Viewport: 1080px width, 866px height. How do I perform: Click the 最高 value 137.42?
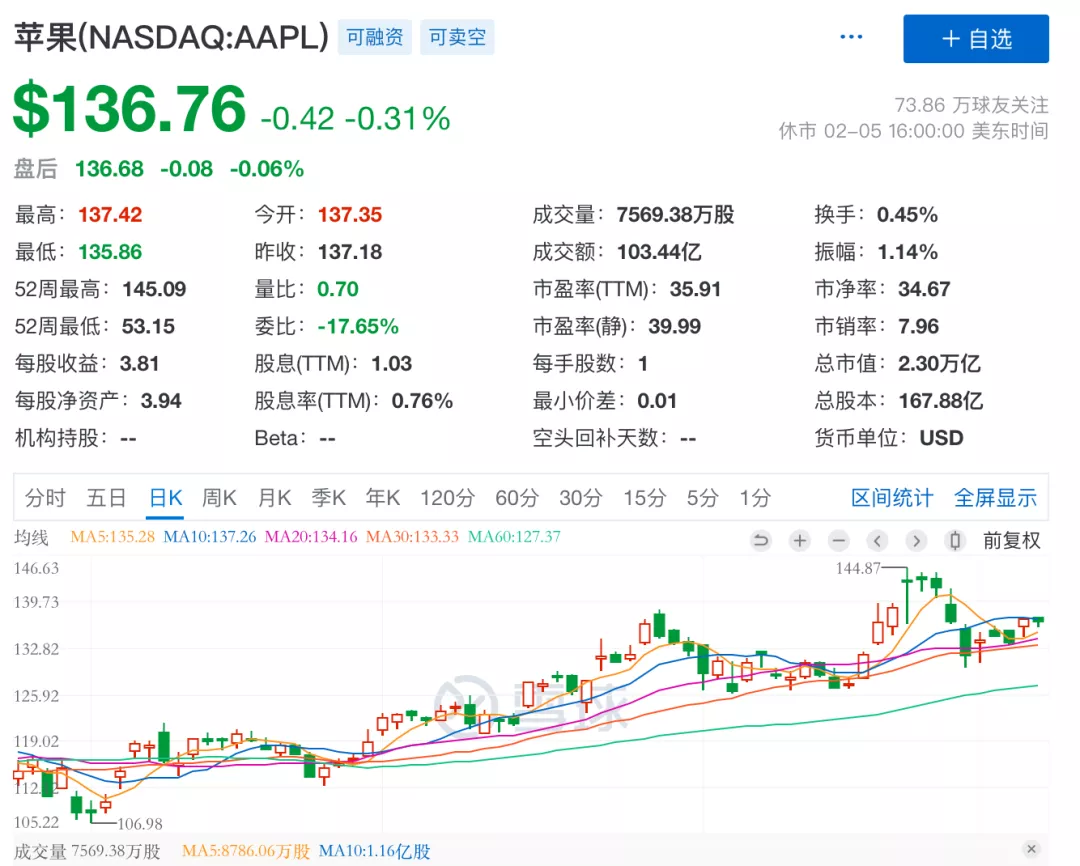[x=110, y=215]
